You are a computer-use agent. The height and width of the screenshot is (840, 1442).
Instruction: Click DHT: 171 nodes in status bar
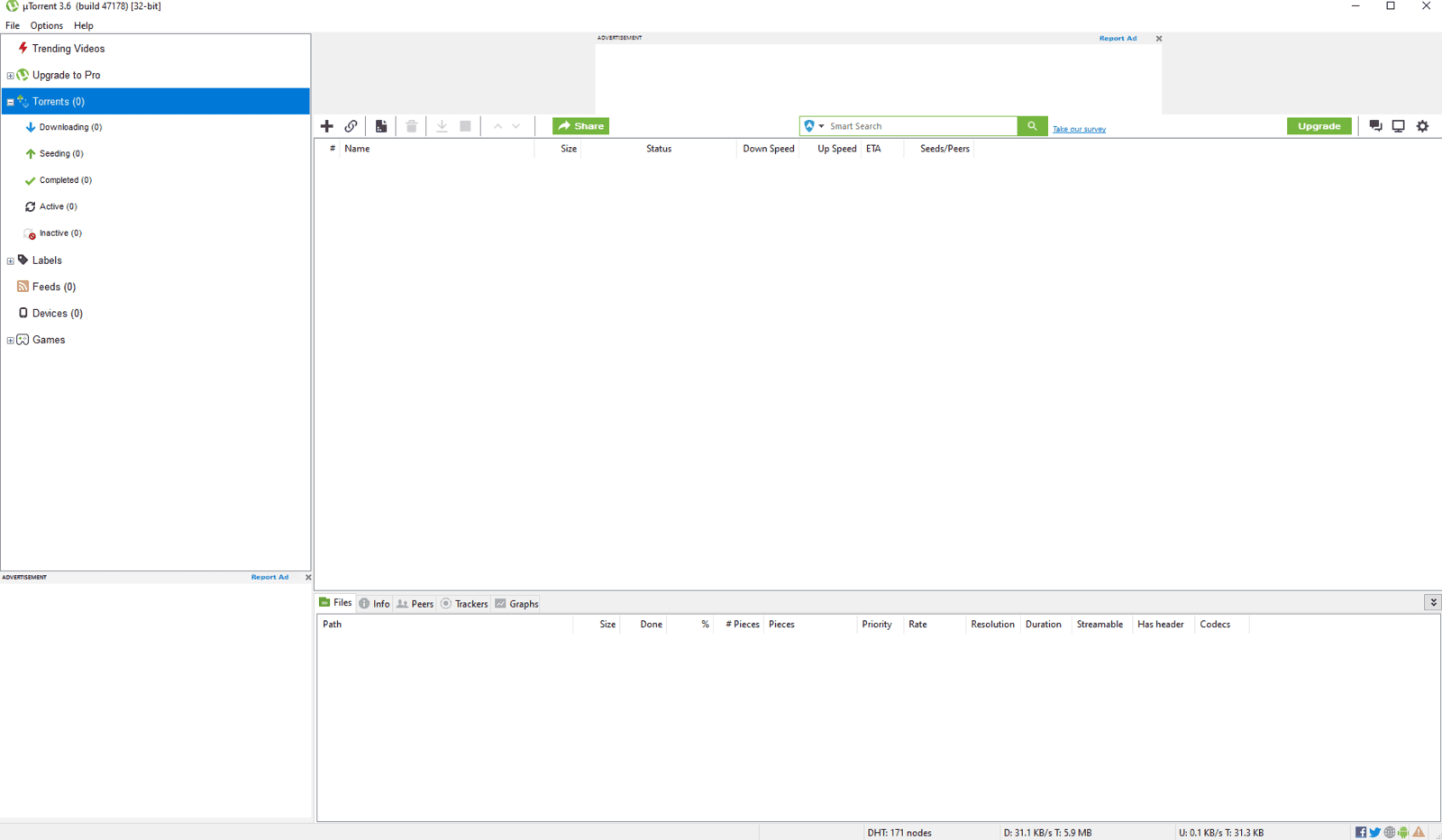pyautogui.click(x=899, y=833)
